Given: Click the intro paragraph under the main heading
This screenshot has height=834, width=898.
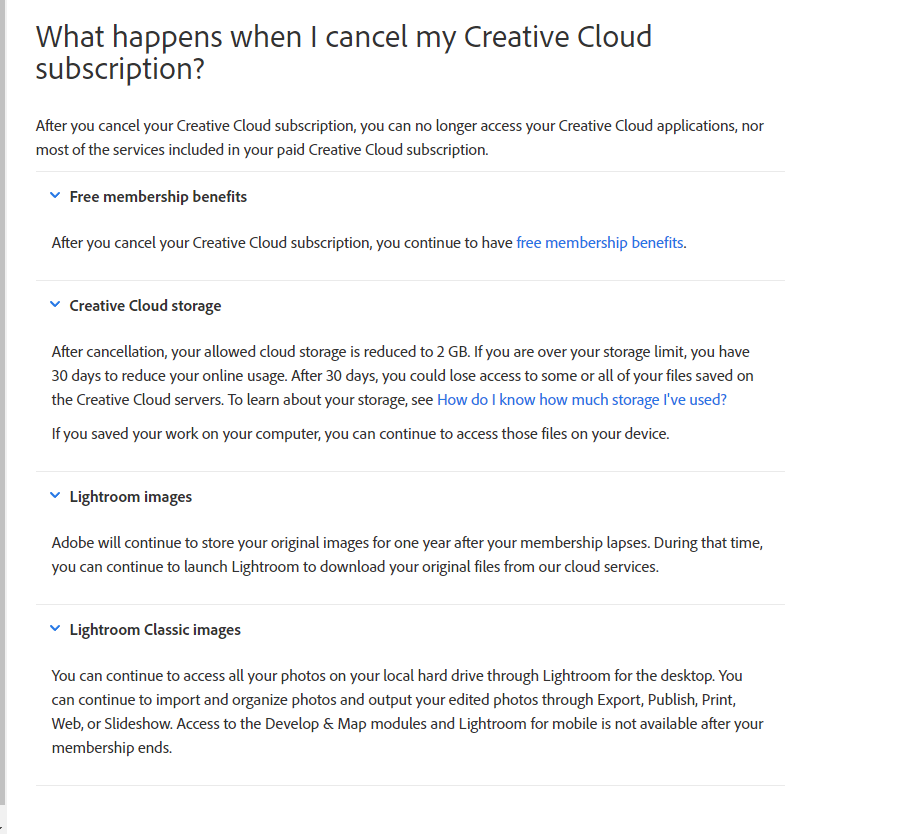Looking at the screenshot, I should (x=400, y=138).
